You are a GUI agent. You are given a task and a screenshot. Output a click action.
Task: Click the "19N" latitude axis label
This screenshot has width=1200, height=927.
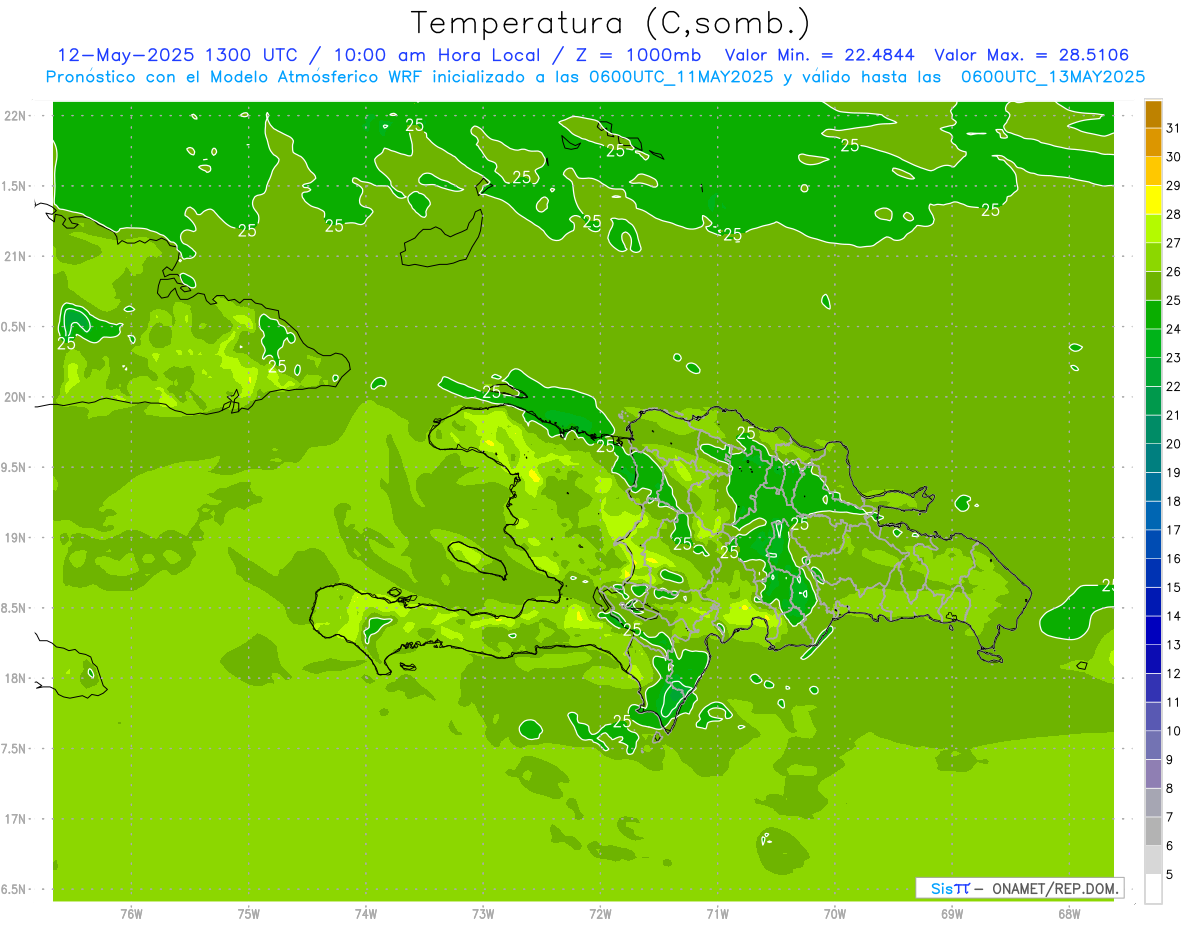pyautogui.click(x=16, y=538)
